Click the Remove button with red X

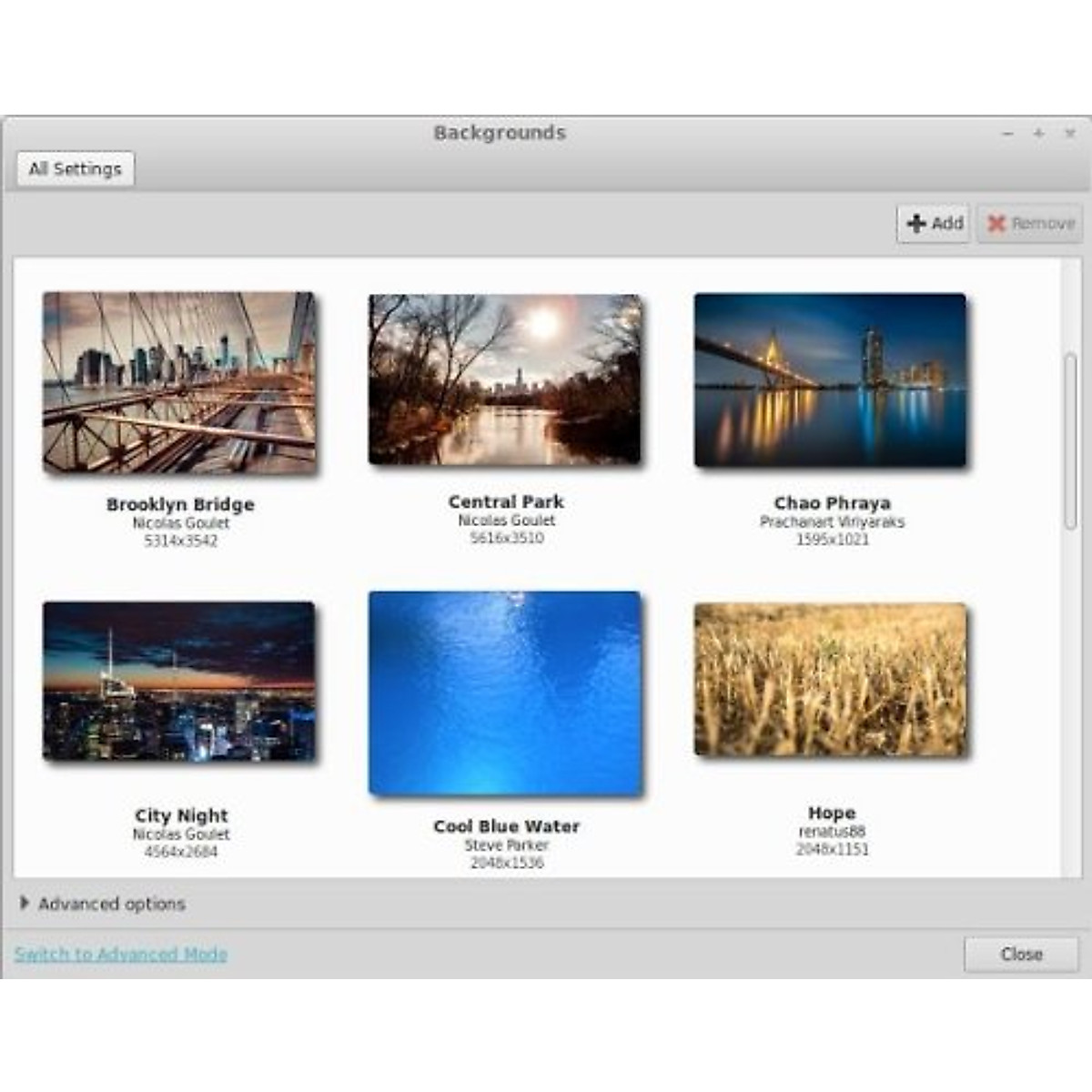coord(1031,223)
